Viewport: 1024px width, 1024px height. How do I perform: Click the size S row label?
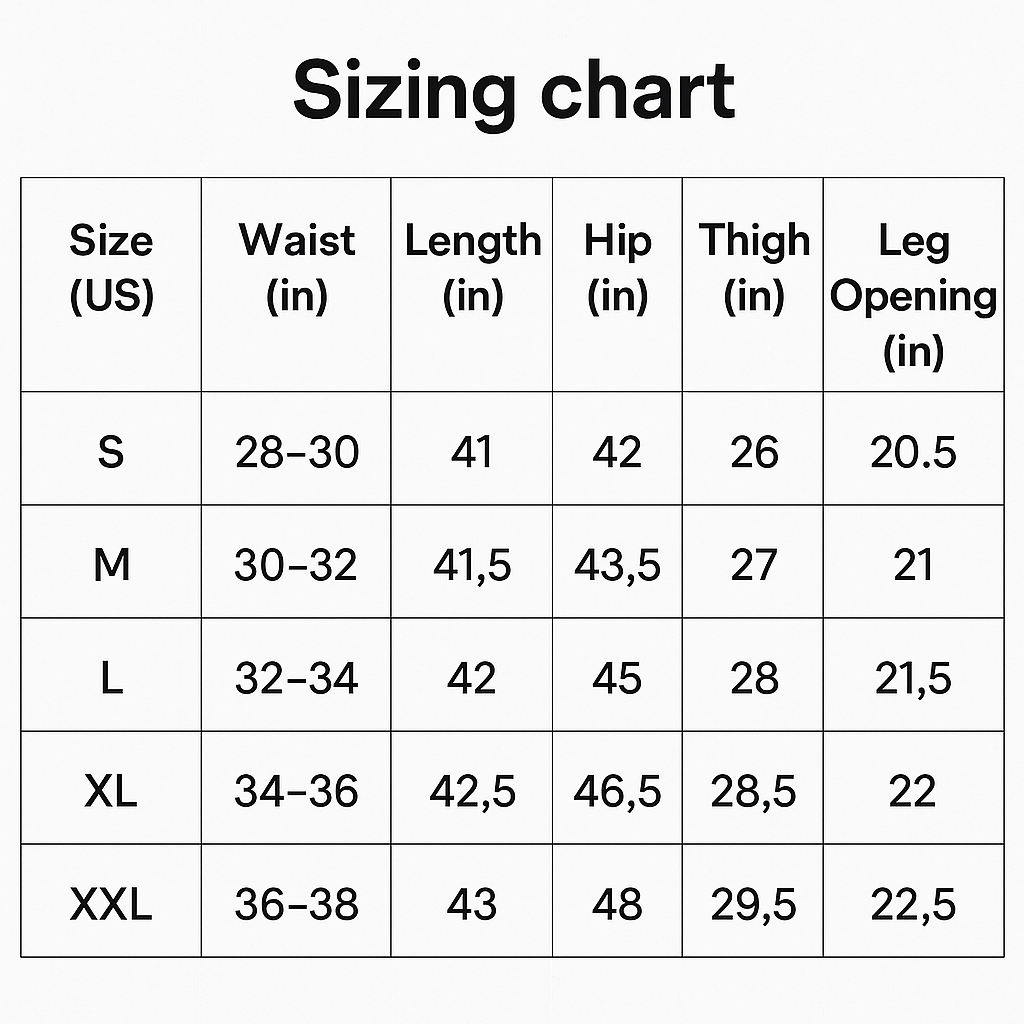111,452
